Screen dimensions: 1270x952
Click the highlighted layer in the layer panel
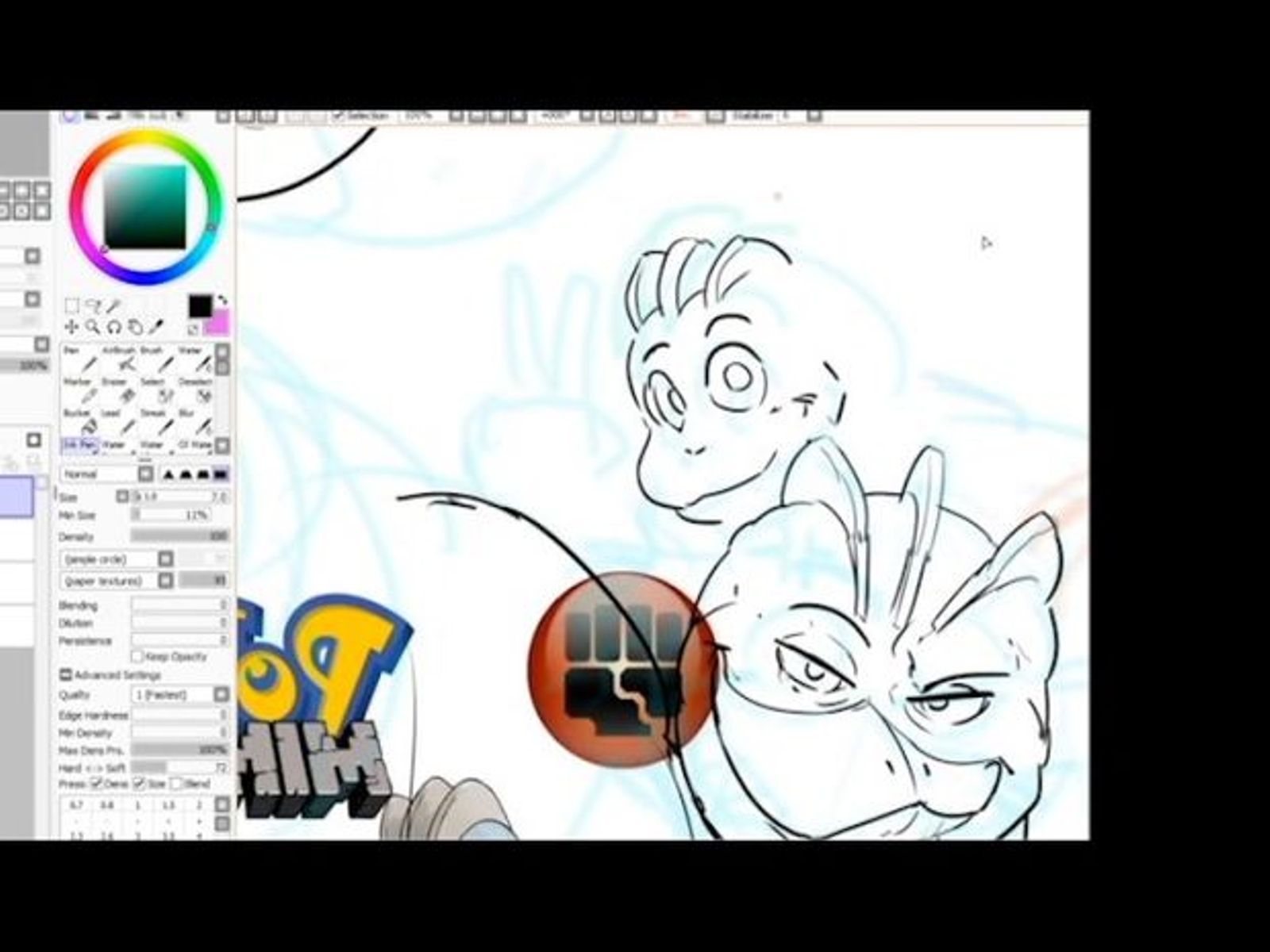pyautogui.click(x=17, y=497)
